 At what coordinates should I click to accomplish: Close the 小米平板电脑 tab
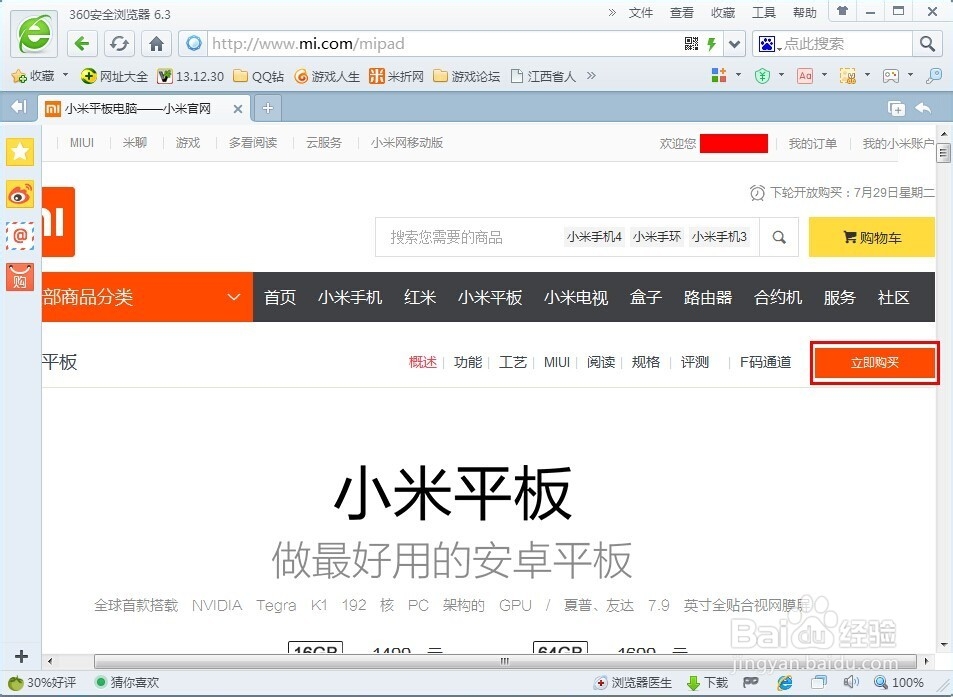(238, 109)
